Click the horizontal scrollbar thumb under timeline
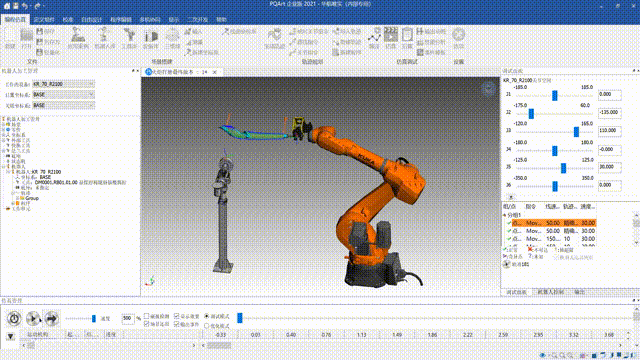Image resolution: width=640 pixels, height=360 pixels. pos(219,346)
